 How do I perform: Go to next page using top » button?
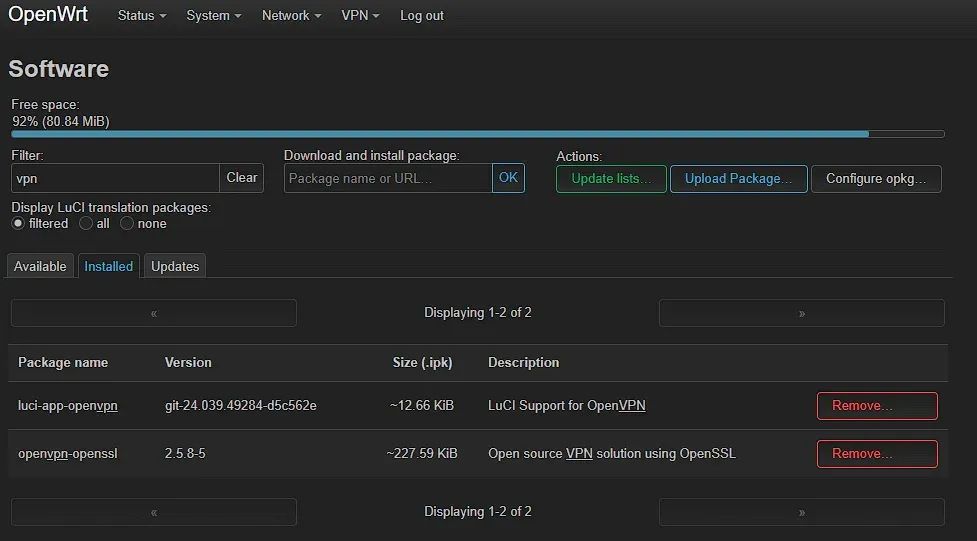(x=802, y=313)
